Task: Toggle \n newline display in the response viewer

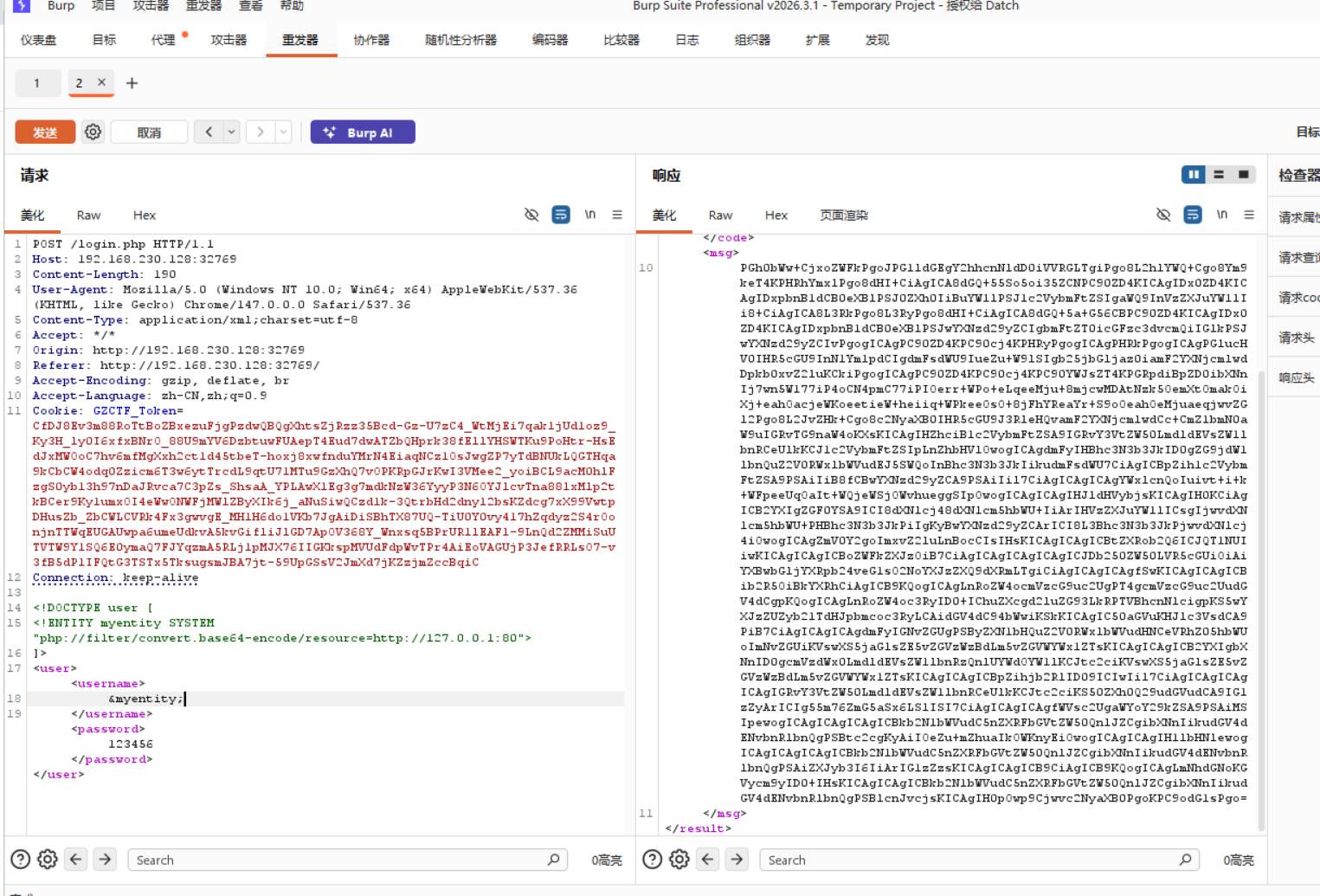Action: pos(1222,215)
